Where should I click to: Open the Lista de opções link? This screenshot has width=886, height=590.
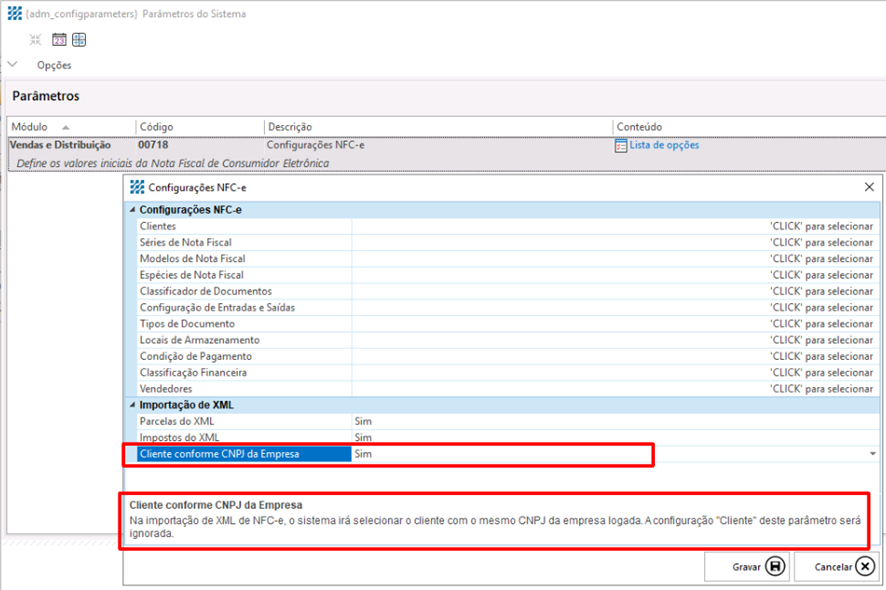pos(664,145)
